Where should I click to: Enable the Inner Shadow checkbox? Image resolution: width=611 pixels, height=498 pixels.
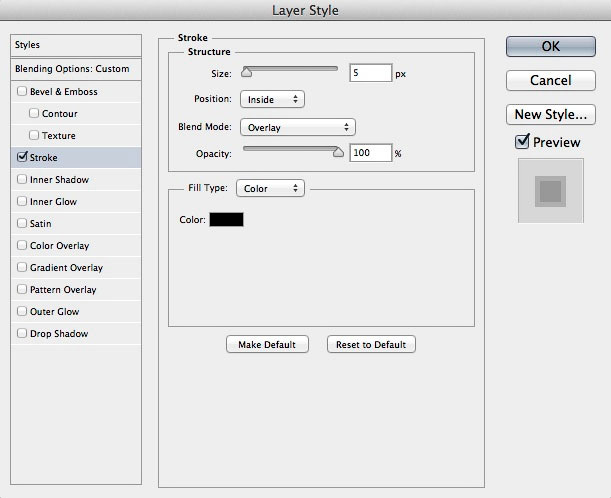[22, 179]
